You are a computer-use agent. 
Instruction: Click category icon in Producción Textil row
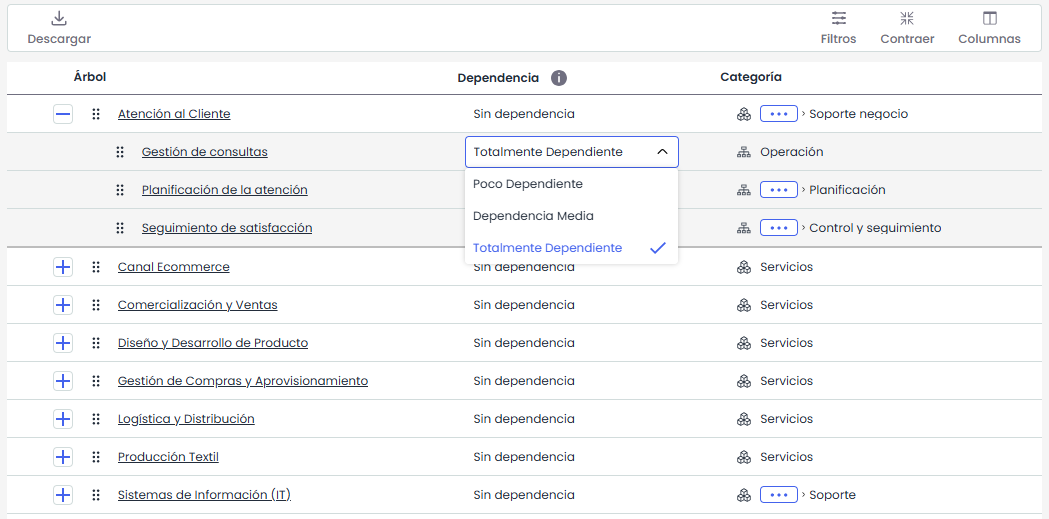(x=743, y=457)
